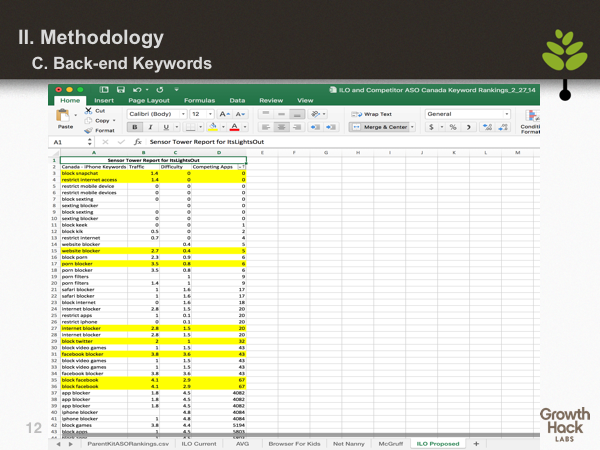Toggle align text right

297,127
